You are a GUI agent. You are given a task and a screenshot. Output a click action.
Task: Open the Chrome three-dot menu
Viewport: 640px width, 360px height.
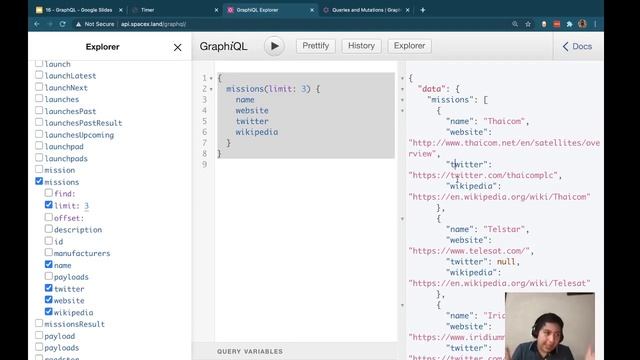pyautogui.click(x=596, y=24)
